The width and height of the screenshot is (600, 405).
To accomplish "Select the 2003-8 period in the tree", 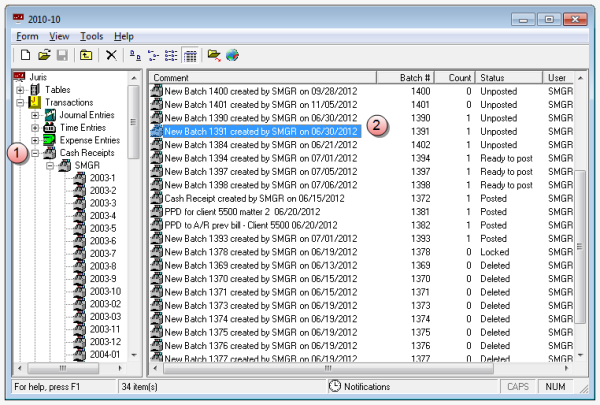I will (x=103, y=266).
